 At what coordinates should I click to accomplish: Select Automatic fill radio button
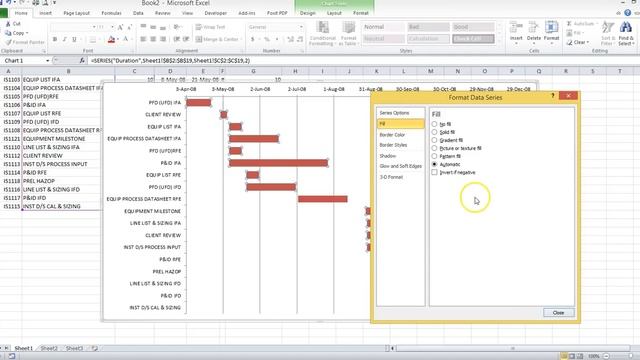pyautogui.click(x=434, y=164)
